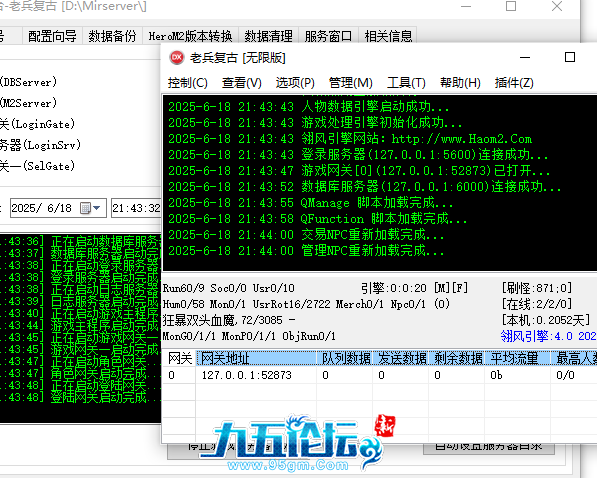Viewport: 597px width, 478px height.
Task: Click the log line QManage 脚本加载完成
Action: tap(310, 203)
